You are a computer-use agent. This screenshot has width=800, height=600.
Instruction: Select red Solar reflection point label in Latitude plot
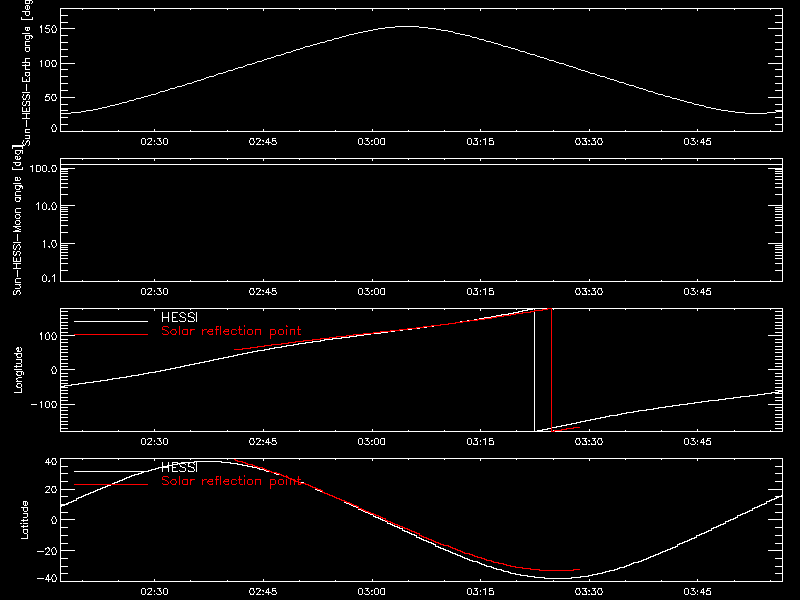click(x=231, y=481)
